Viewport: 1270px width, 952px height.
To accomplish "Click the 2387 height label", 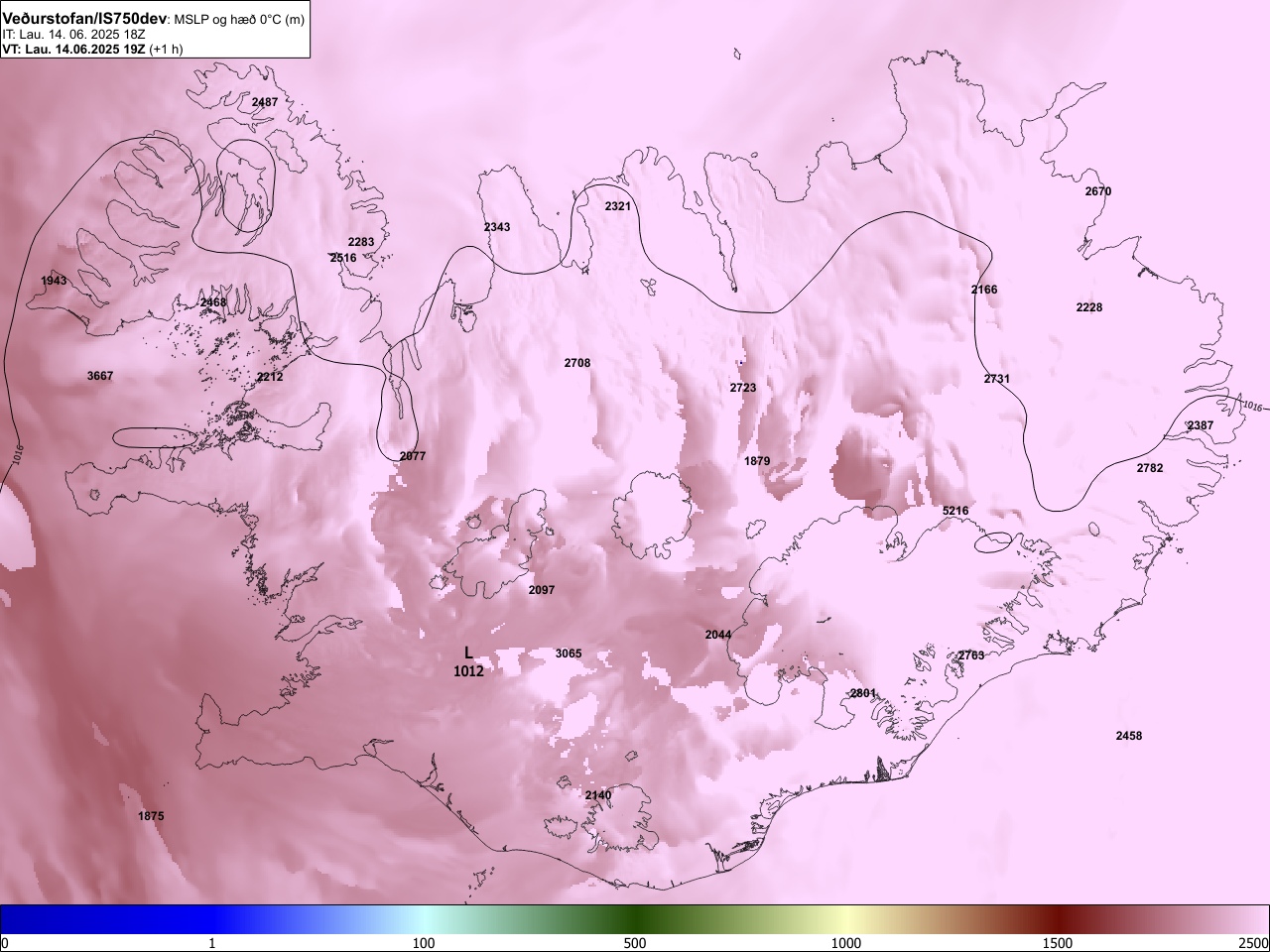I will pos(1201,425).
